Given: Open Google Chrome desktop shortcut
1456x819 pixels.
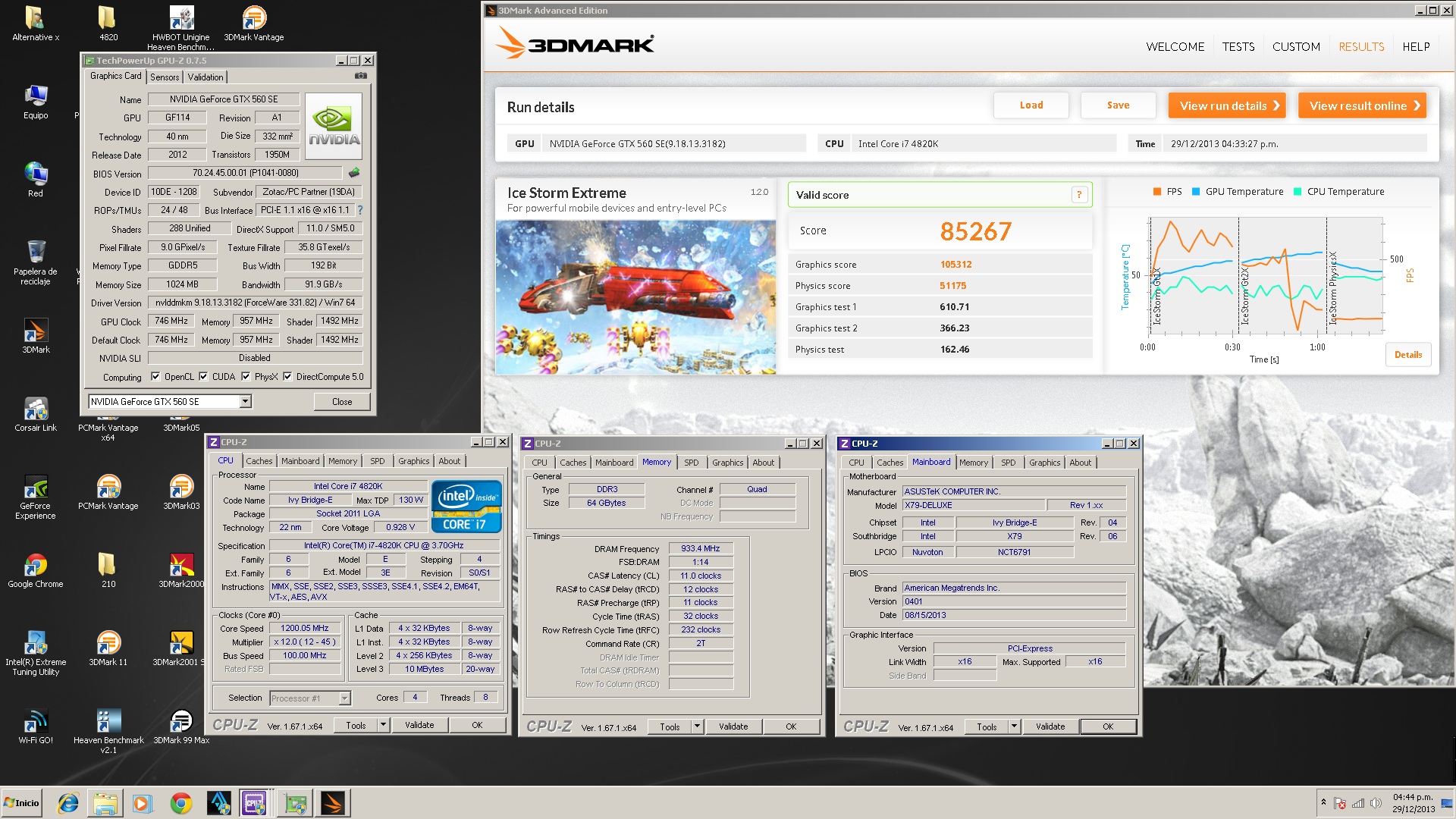Looking at the screenshot, I should point(36,570).
